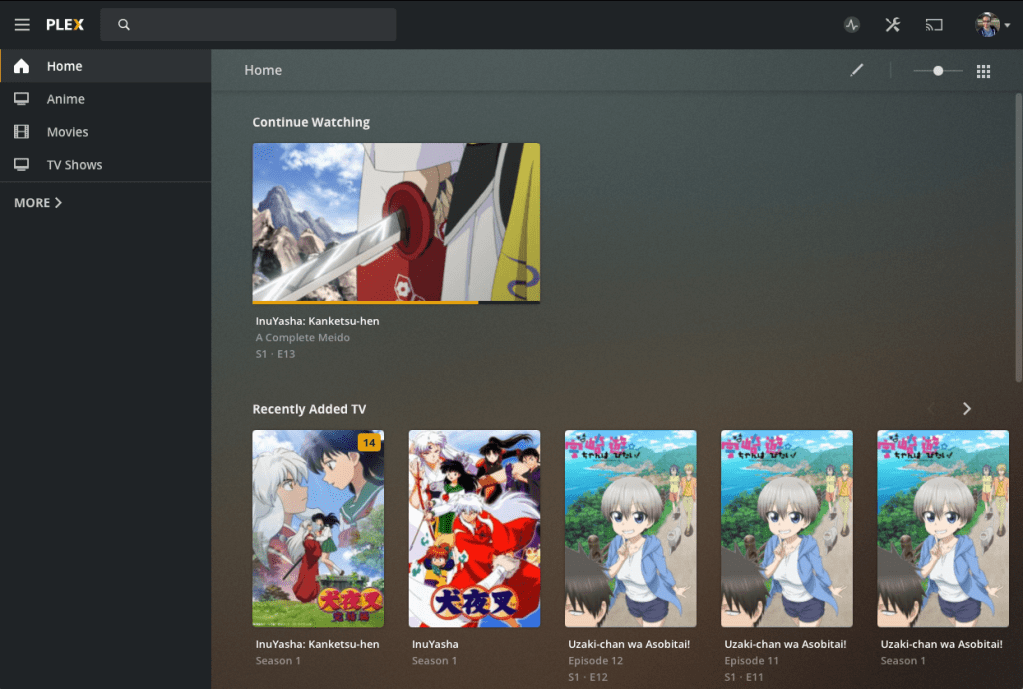Open InuYasha Season 1 link
Viewport: 1023px width, 689px height.
(434, 660)
